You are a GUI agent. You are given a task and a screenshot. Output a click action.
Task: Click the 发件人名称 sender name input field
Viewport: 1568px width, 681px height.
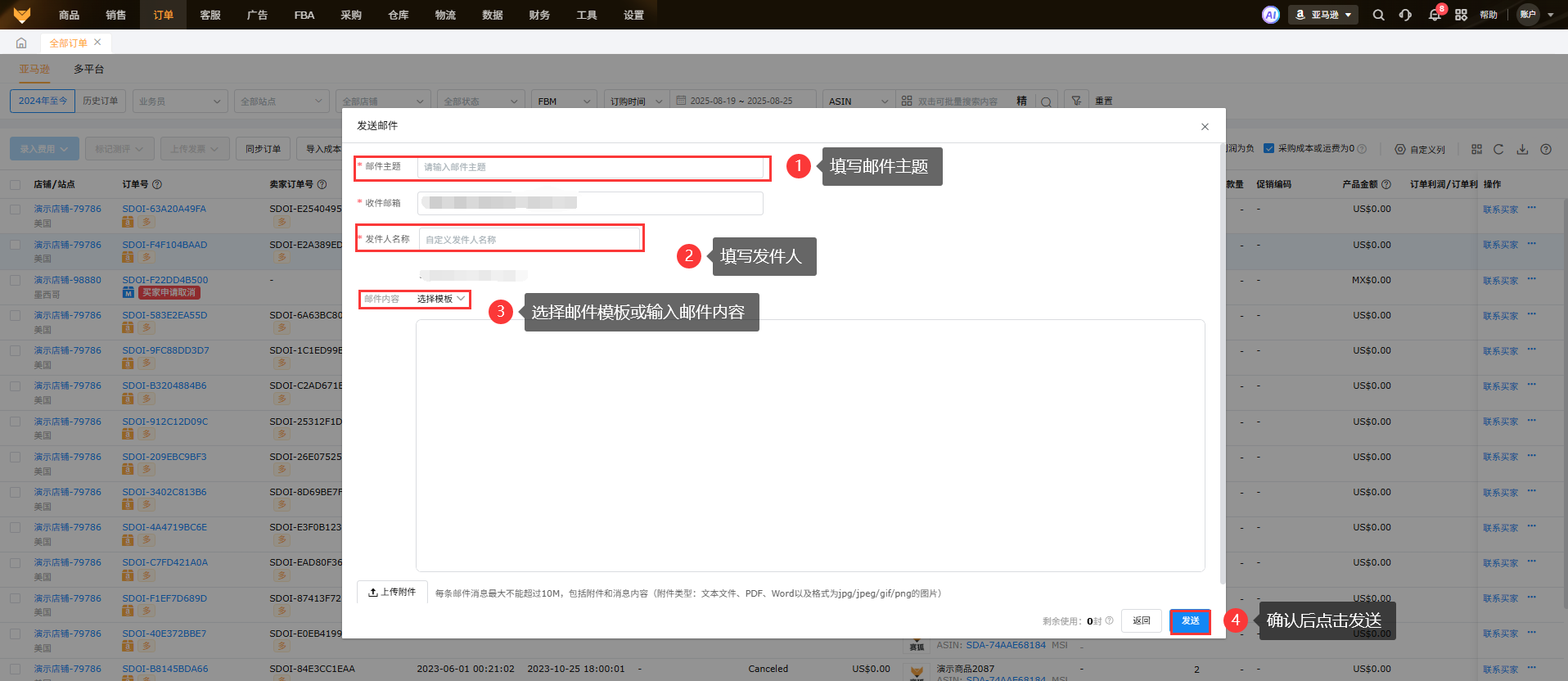(x=529, y=239)
